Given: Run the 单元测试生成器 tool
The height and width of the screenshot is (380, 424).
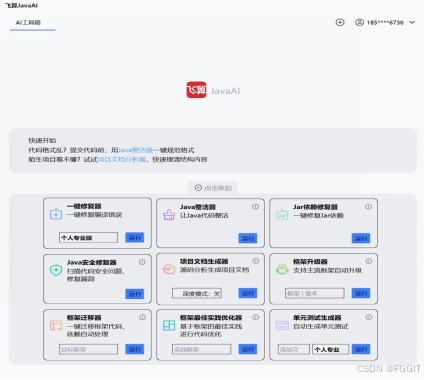Looking at the screenshot, I should click(361, 349).
